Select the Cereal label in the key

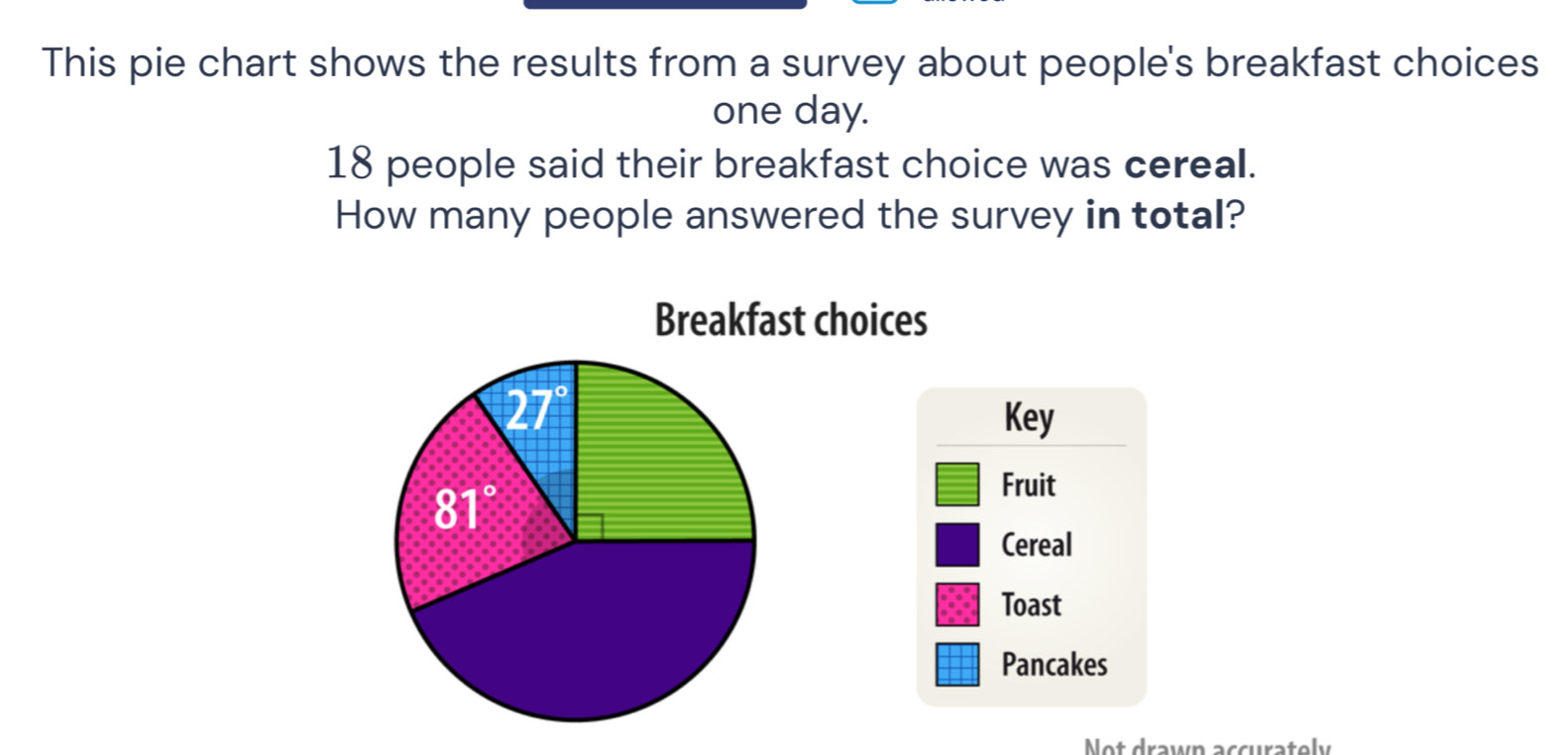coord(1036,545)
